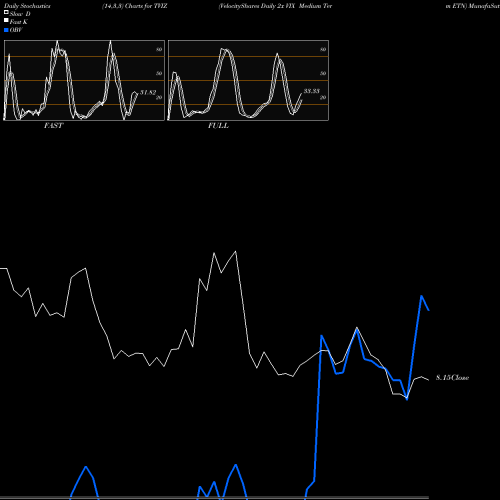Click the '(14,3,3) Charts for TVIZ' text
500x500 pixels.
[x=135, y=6]
